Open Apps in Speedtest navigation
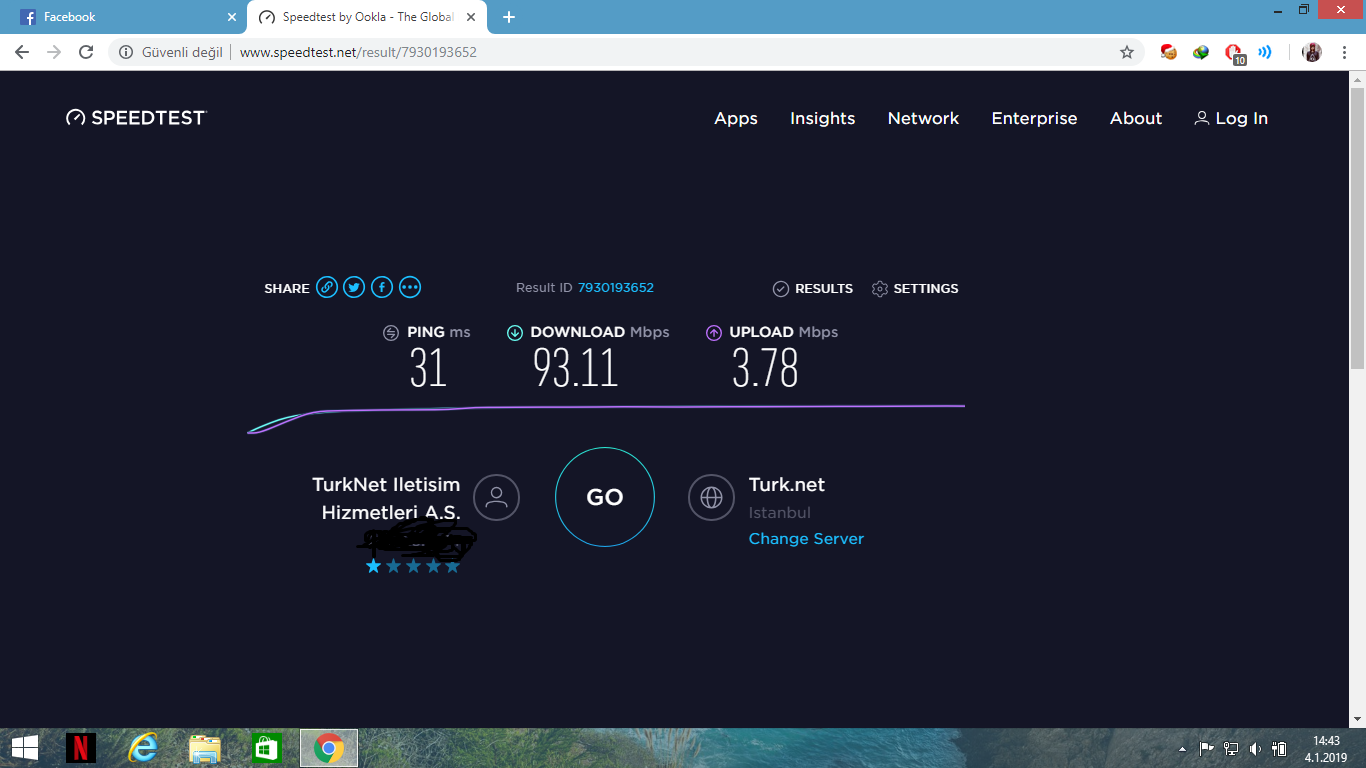This screenshot has height=768, width=1366. pos(736,118)
